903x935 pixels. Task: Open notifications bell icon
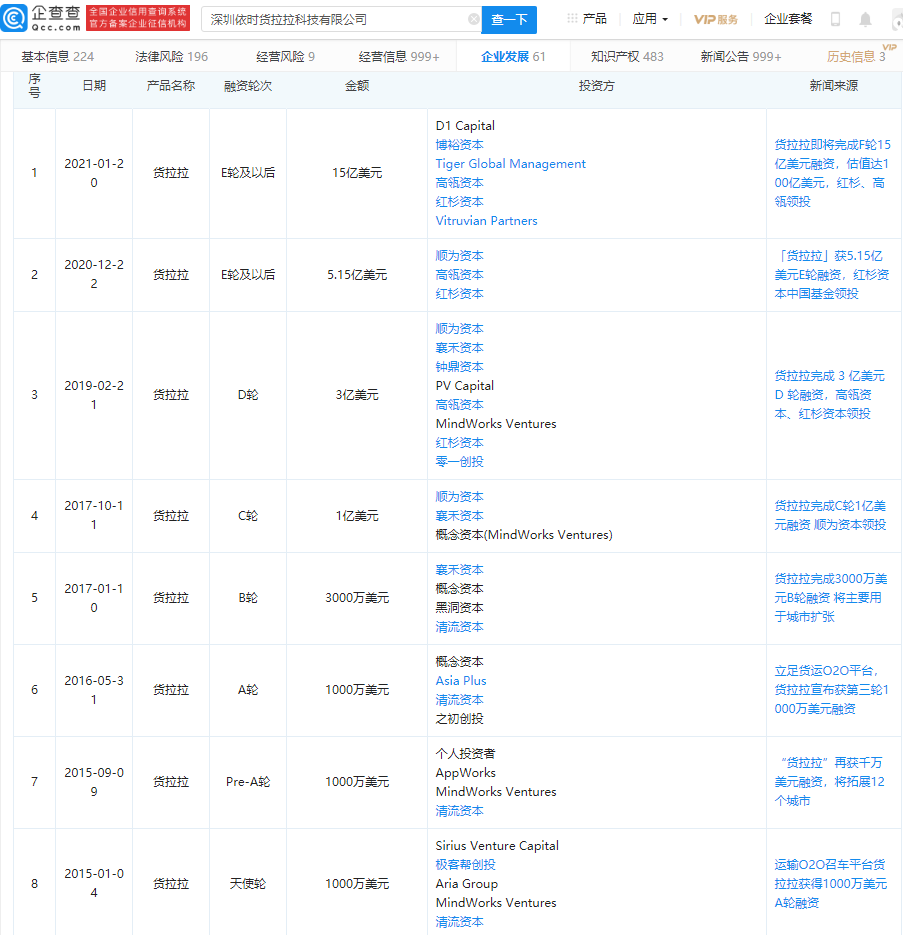[865, 20]
